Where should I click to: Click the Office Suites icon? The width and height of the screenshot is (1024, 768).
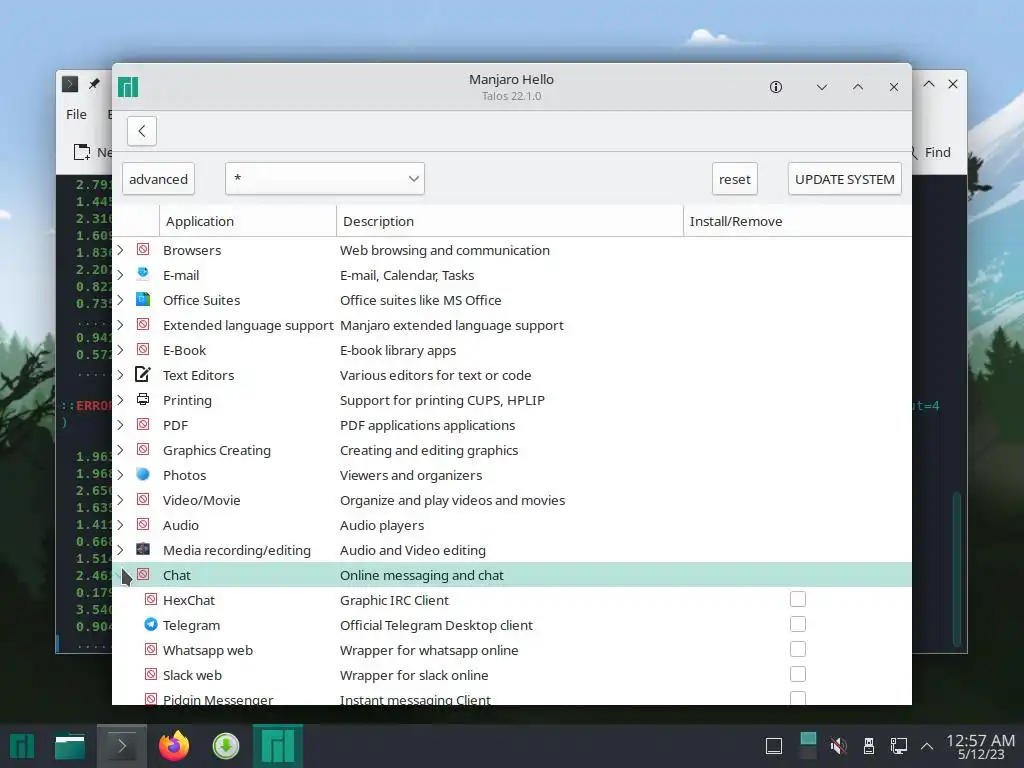pyautogui.click(x=143, y=300)
